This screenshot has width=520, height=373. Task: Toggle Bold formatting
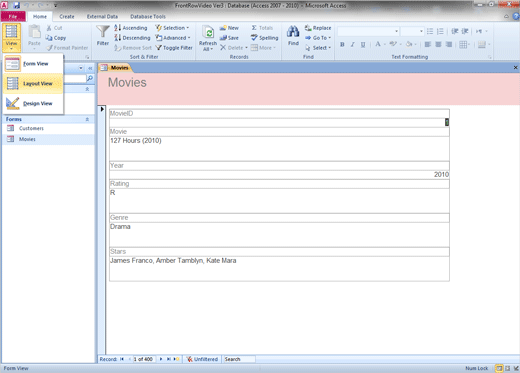pyautogui.click(x=342, y=44)
